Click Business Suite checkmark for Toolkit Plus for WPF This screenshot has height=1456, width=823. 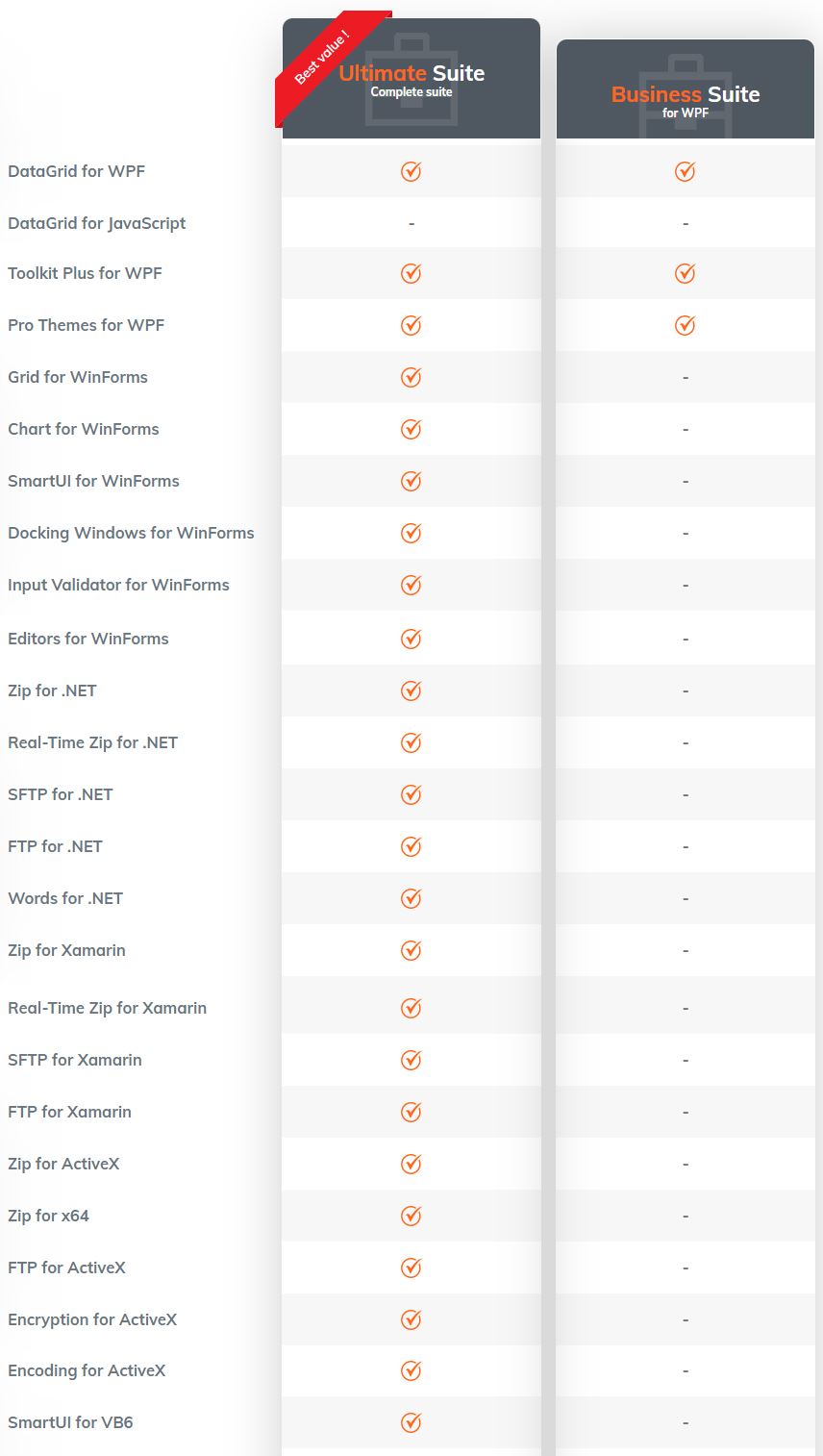tap(686, 273)
